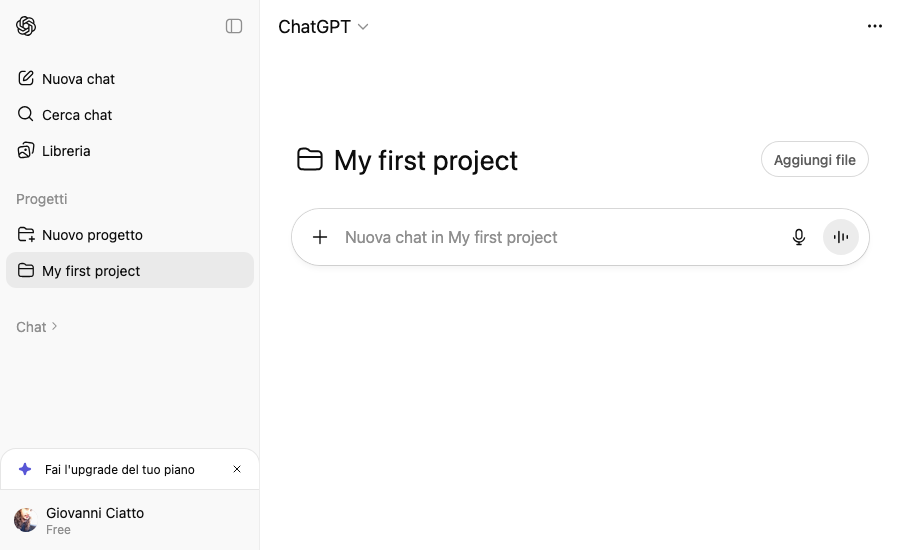Open the Libreria section
Screen dimensions: 901x550
click(66, 151)
